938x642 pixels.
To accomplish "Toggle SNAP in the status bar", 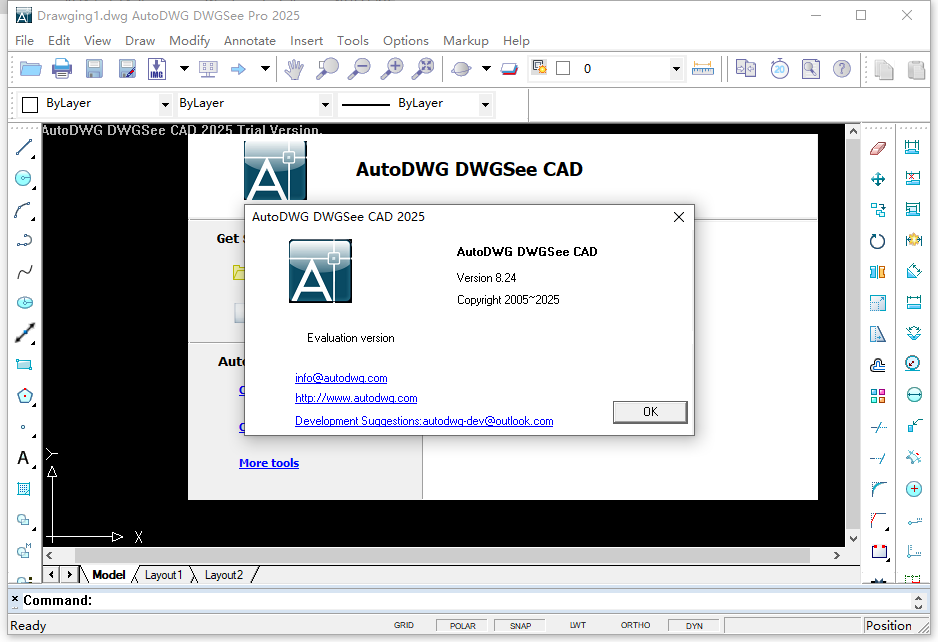I will coord(518,625).
